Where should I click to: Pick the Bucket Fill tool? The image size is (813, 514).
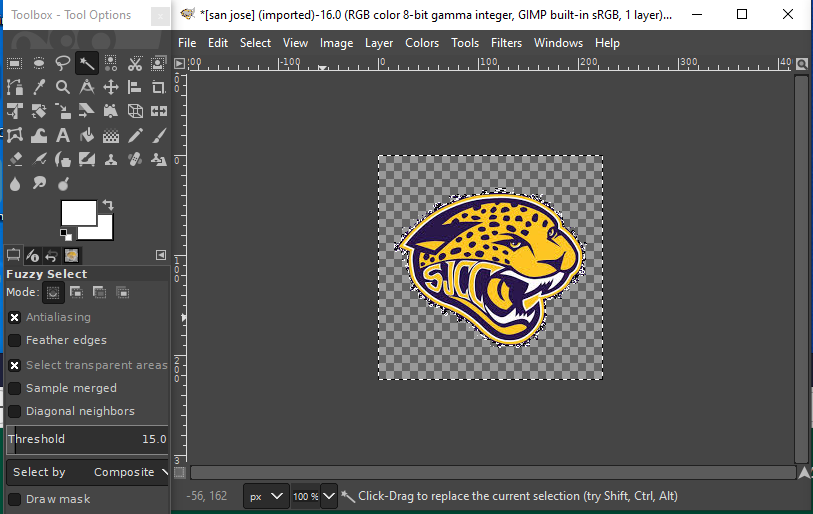tap(87, 135)
